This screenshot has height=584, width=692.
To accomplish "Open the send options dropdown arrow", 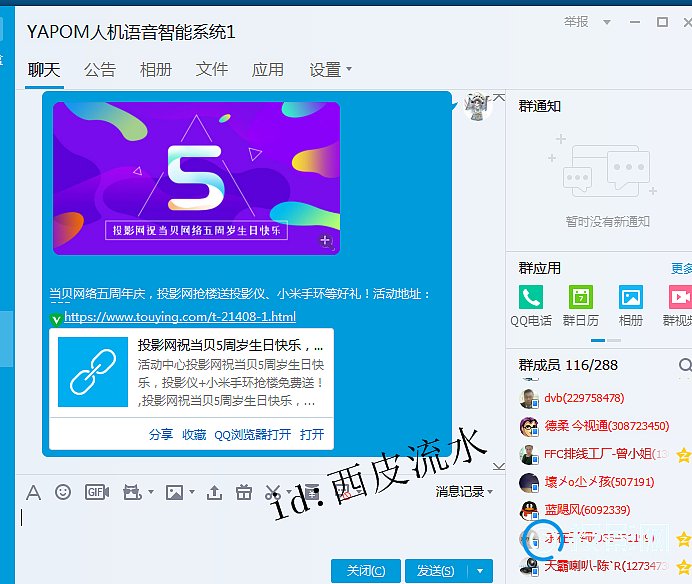I will pyautogui.click(x=480, y=571).
